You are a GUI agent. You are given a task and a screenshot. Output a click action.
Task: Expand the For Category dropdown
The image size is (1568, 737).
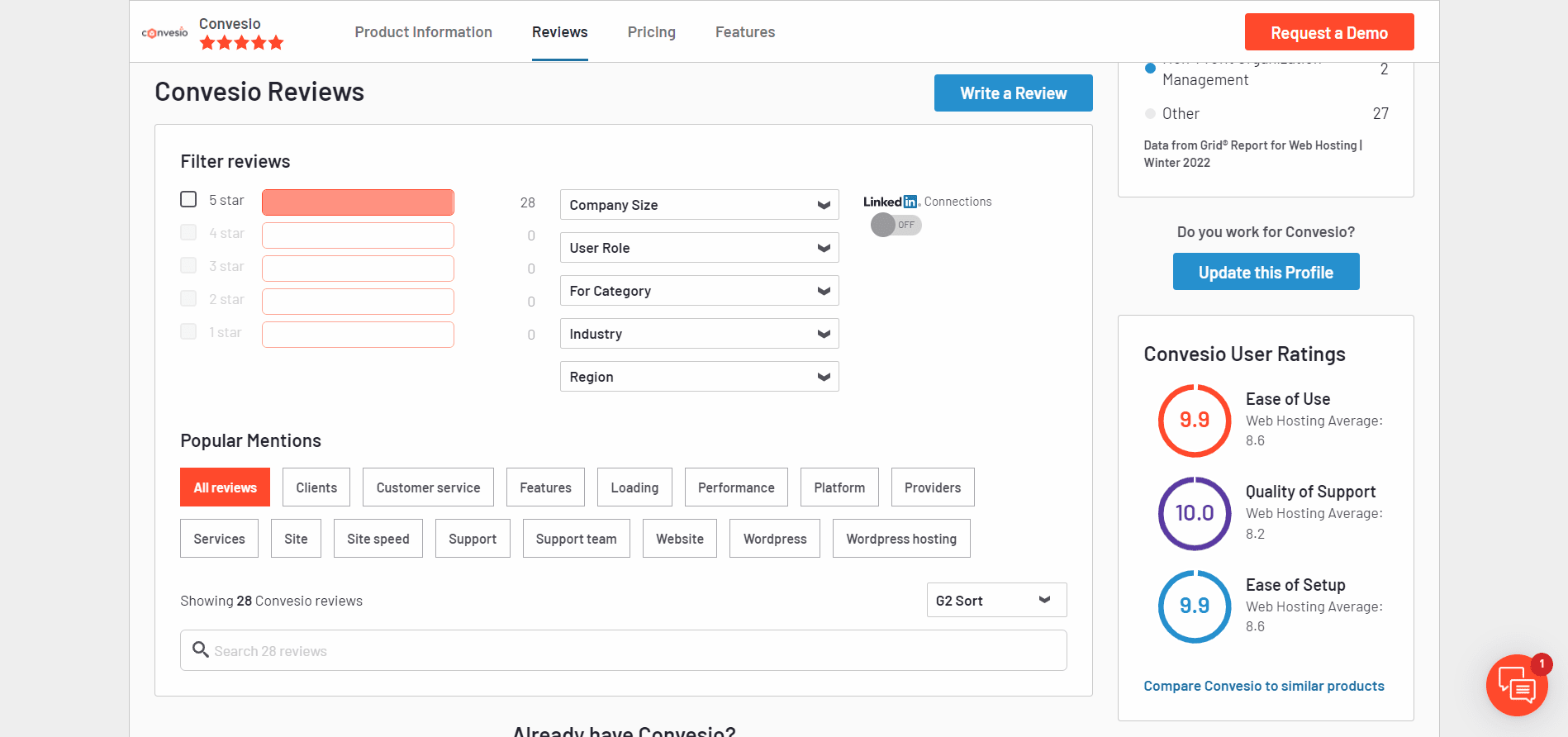tap(699, 291)
